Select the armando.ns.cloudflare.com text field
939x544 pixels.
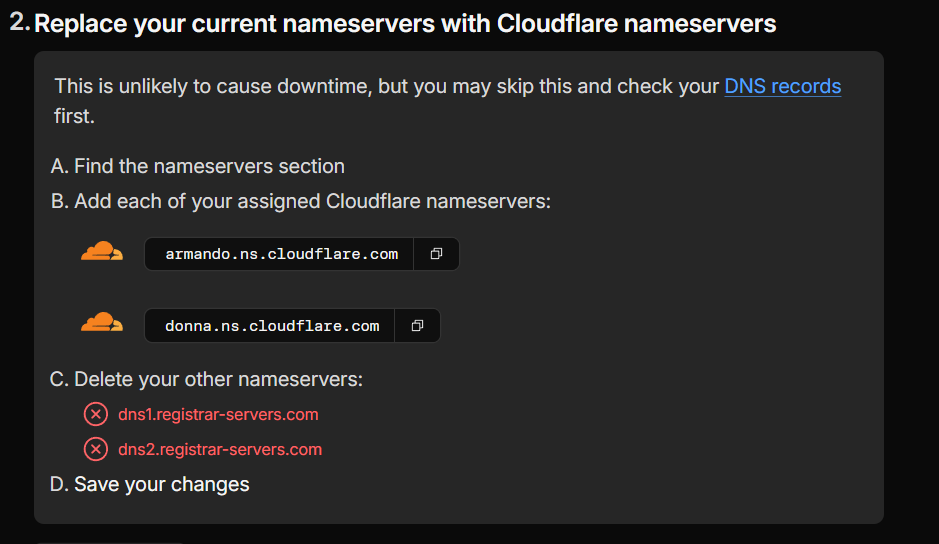pyautogui.click(x=279, y=254)
